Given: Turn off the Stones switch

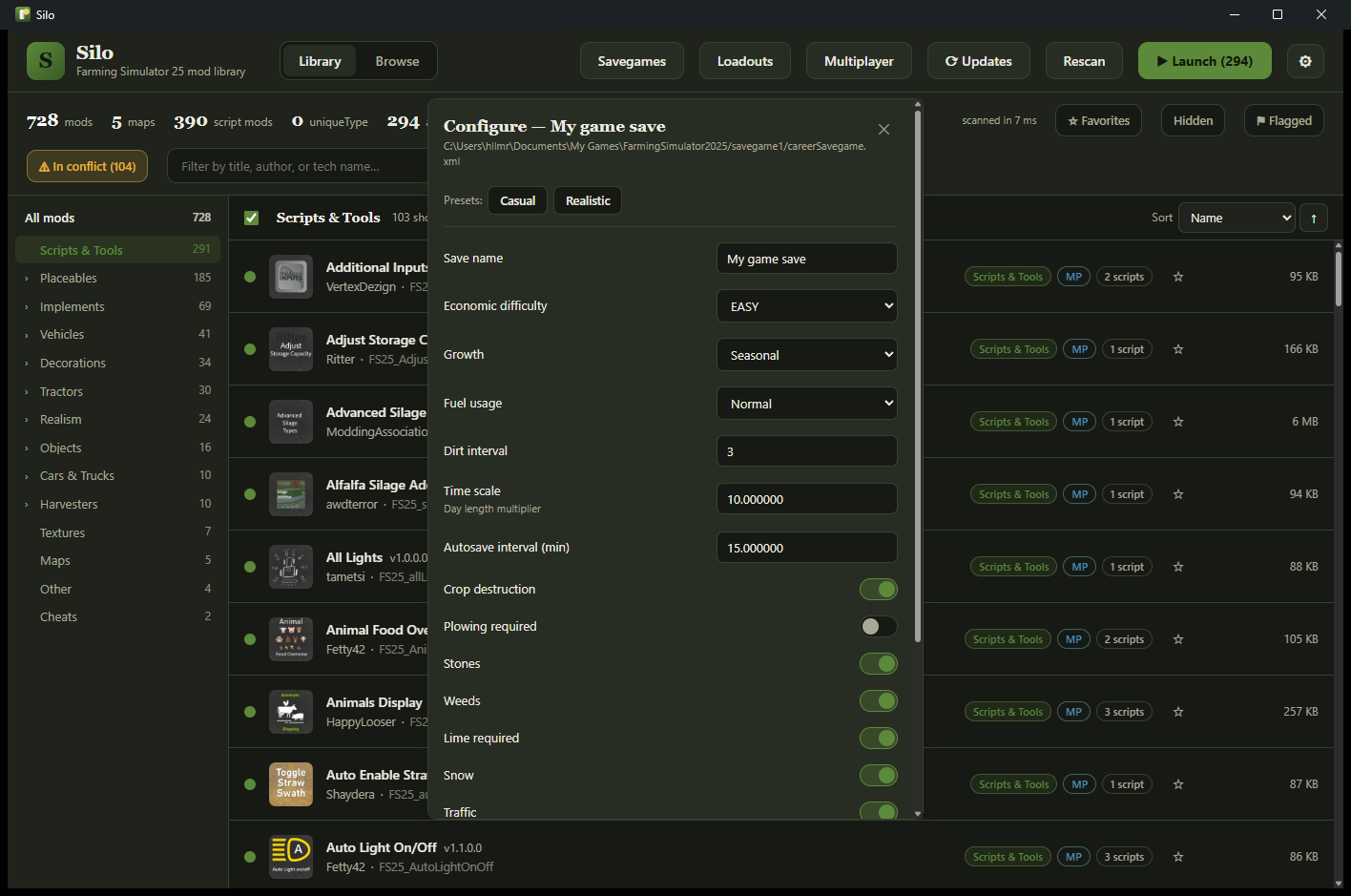Looking at the screenshot, I should (878, 664).
